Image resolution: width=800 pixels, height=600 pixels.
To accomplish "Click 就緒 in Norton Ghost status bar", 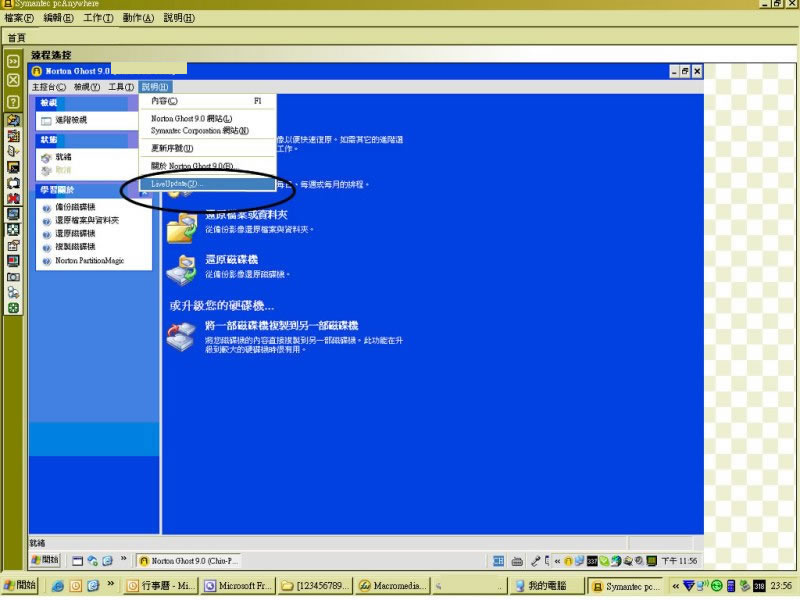I will point(37,543).
